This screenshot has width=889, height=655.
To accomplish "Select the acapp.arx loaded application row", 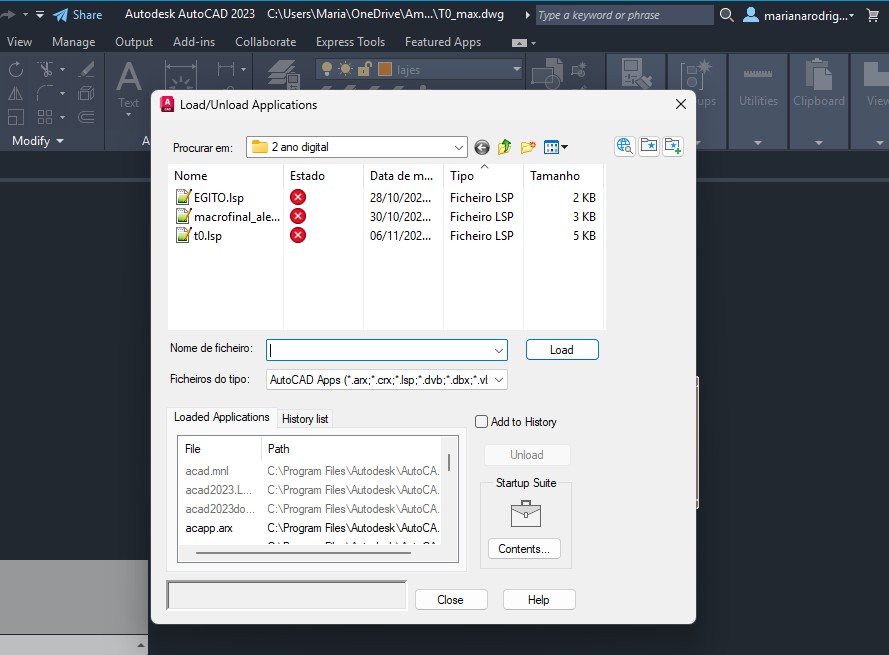I will tap(209, 528).
